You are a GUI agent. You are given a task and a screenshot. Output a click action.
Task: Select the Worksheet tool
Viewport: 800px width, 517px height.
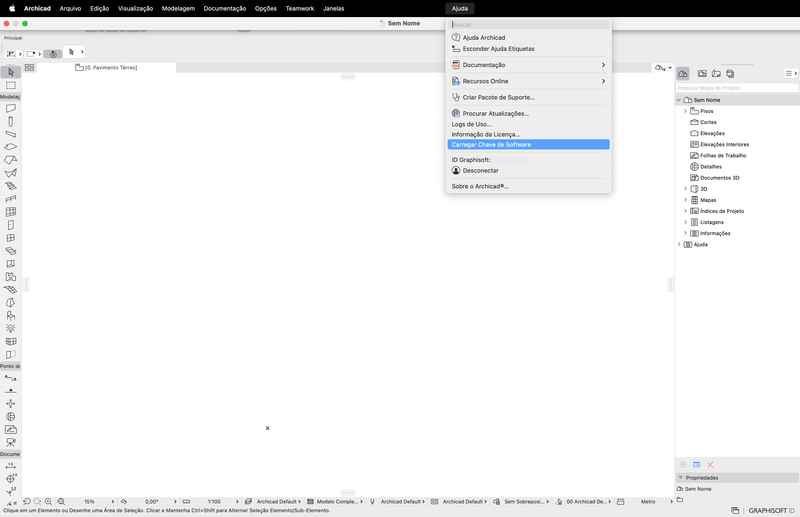[x=11, y=430]
